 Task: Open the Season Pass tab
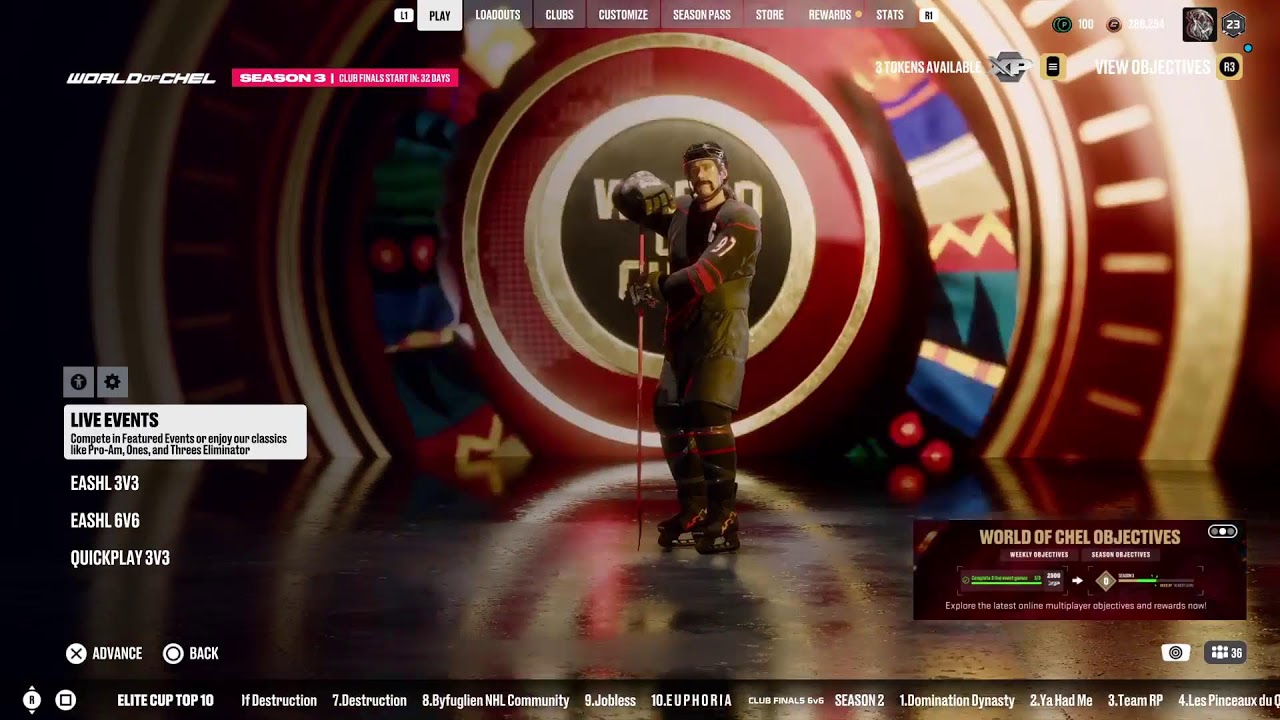(702, 15)
